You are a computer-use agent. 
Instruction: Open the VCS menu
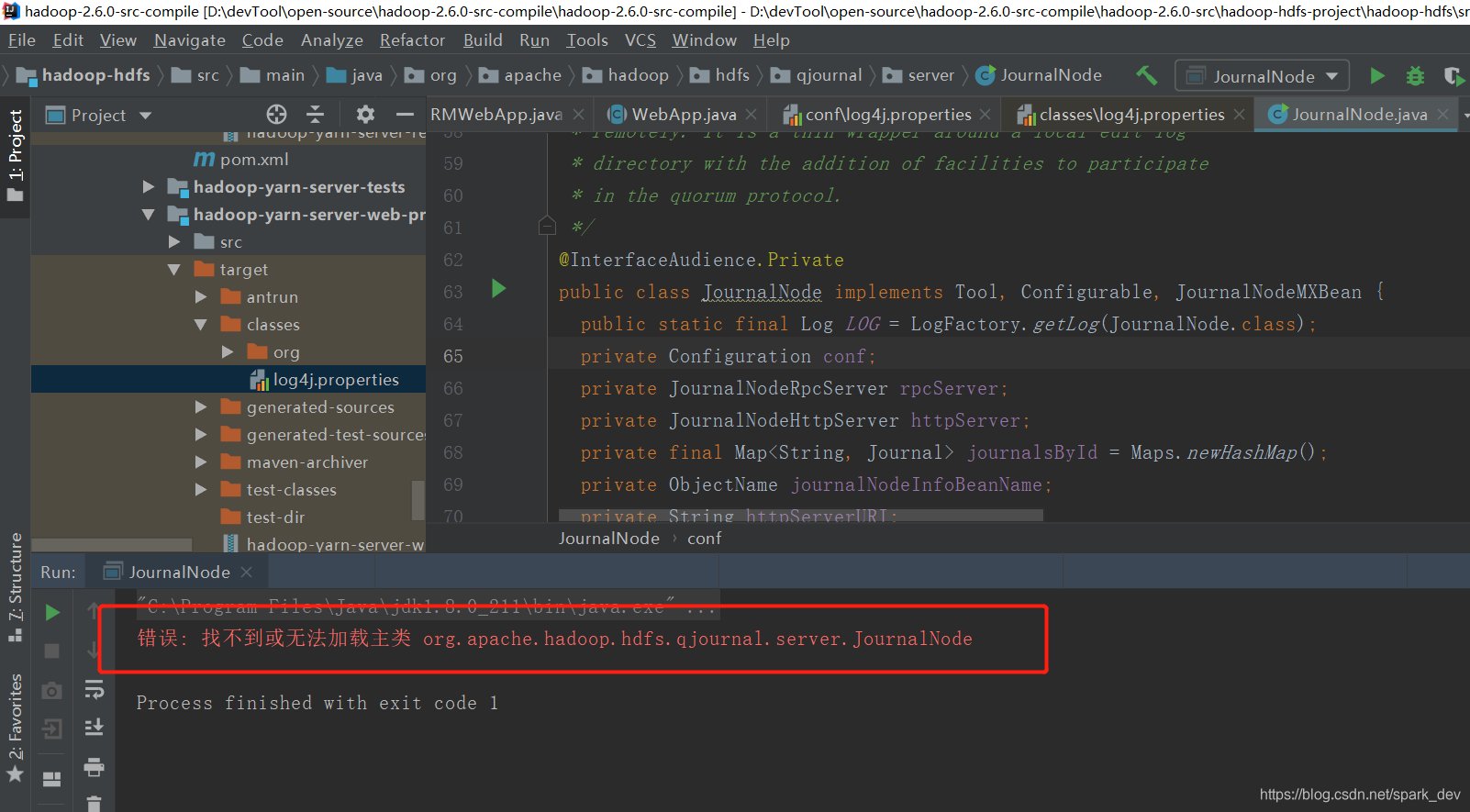(640, 40)
